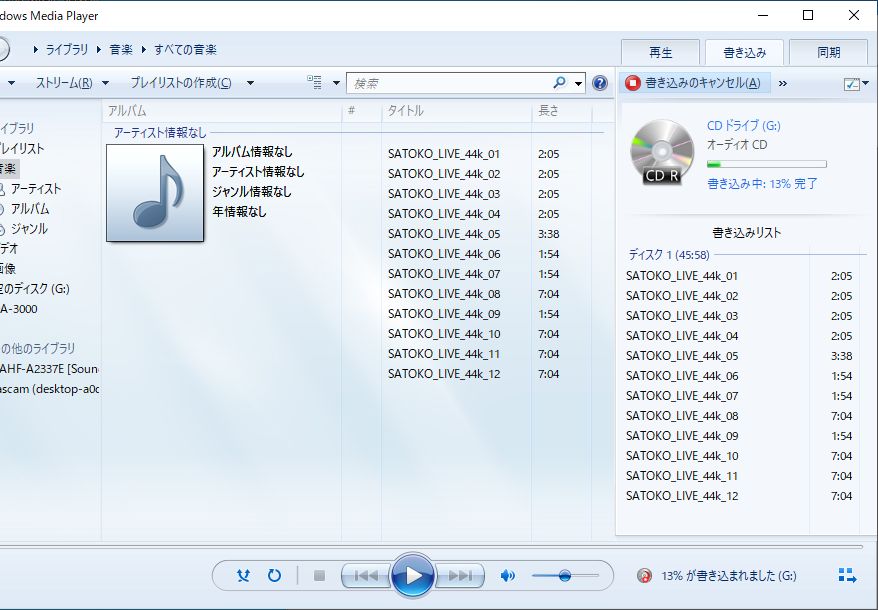The image size is (878, 610).
Task: Select SATOKO_LIVE_44k_12 in library list
Action: [x=444, y=374]
